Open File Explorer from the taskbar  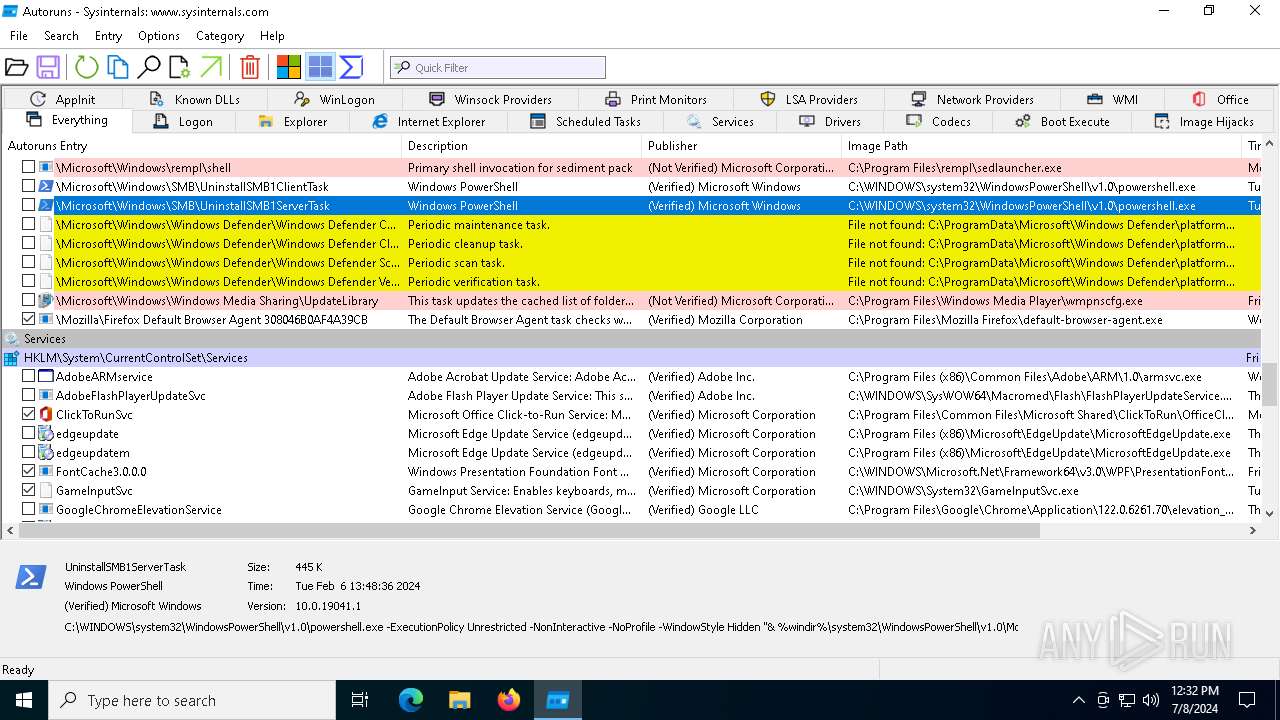[460, 700]
